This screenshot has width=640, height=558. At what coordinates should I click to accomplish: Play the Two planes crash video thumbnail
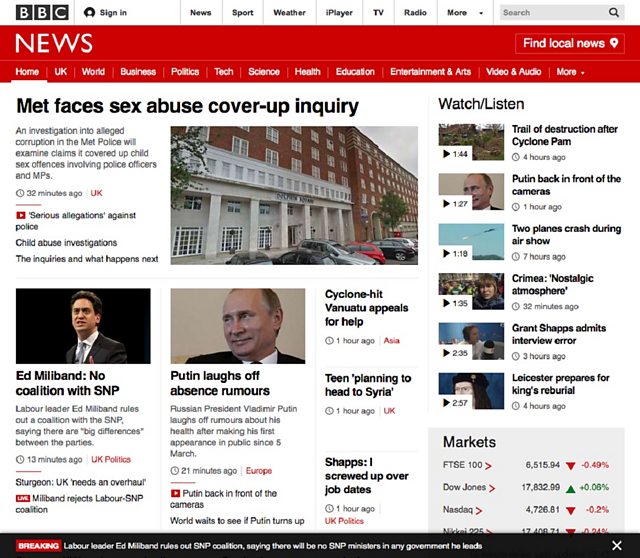[471, 242]
